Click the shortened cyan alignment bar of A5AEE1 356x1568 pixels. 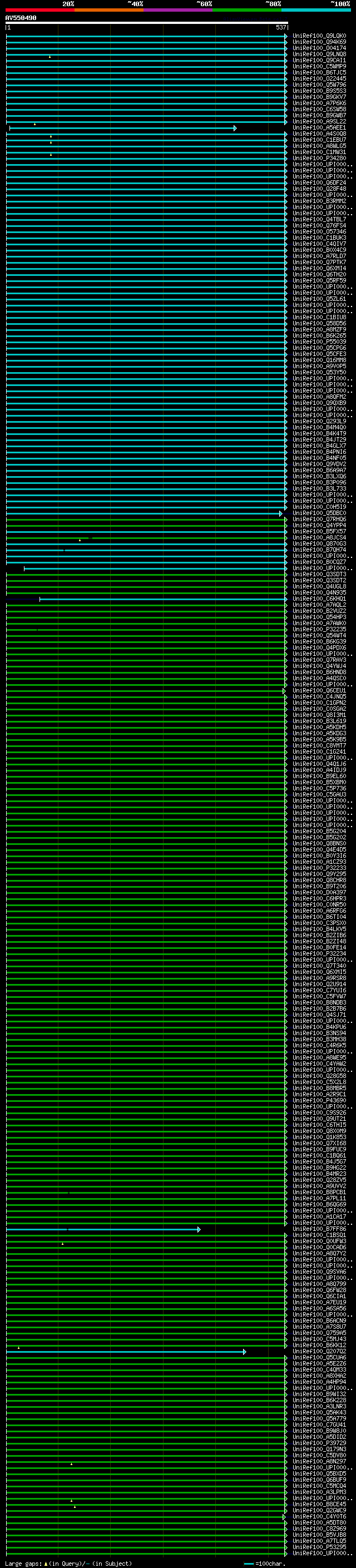click(x=123, y=128)
